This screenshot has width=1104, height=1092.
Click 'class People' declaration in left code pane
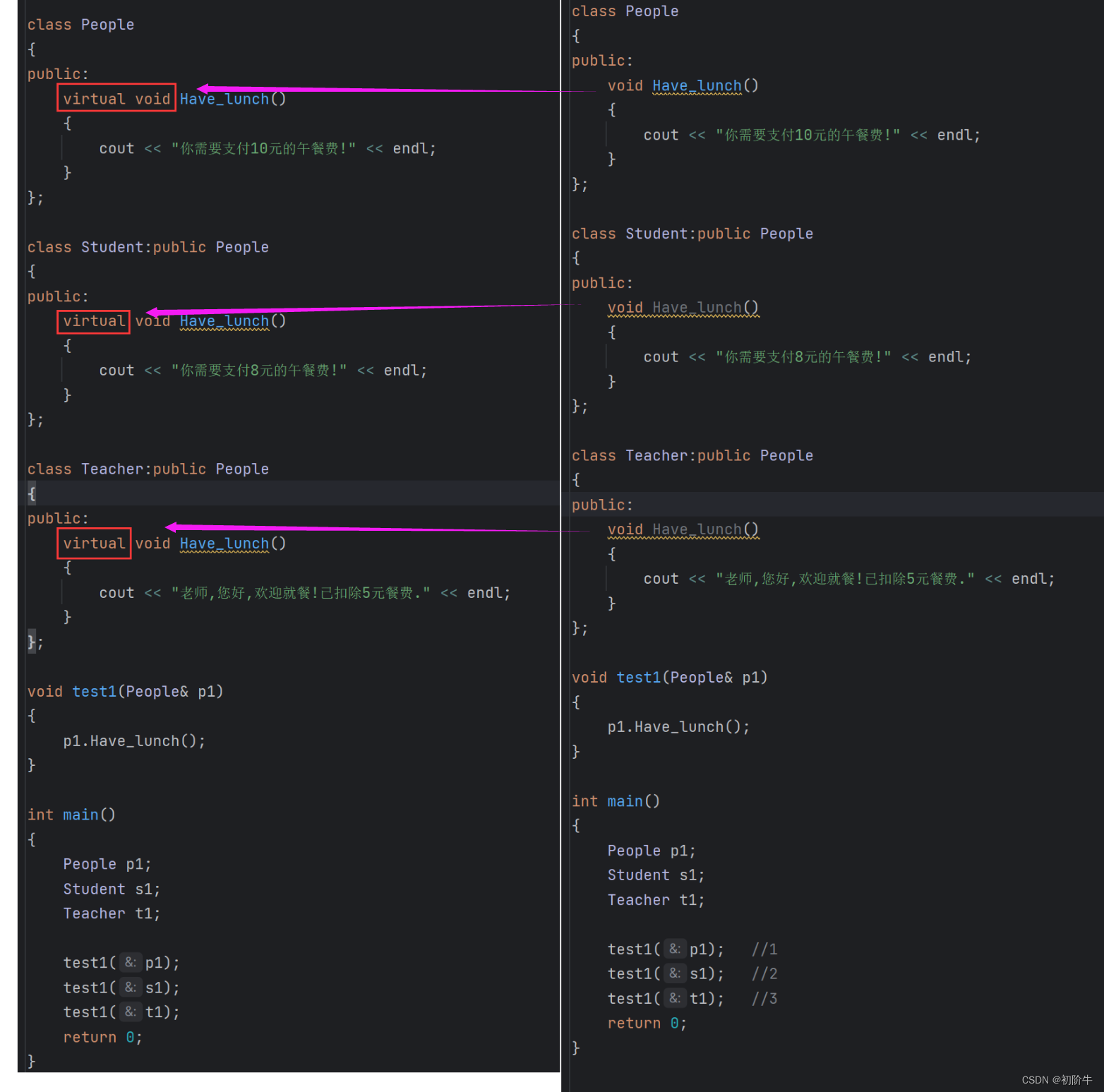[80, 25]
